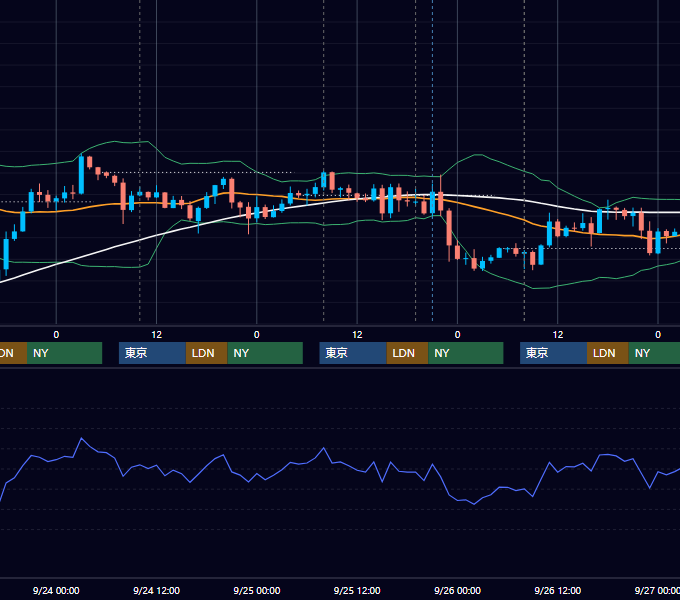Select the NY session block starting 9/26 evening
Viewport: 680px width, 600px height.
[654, 353]
